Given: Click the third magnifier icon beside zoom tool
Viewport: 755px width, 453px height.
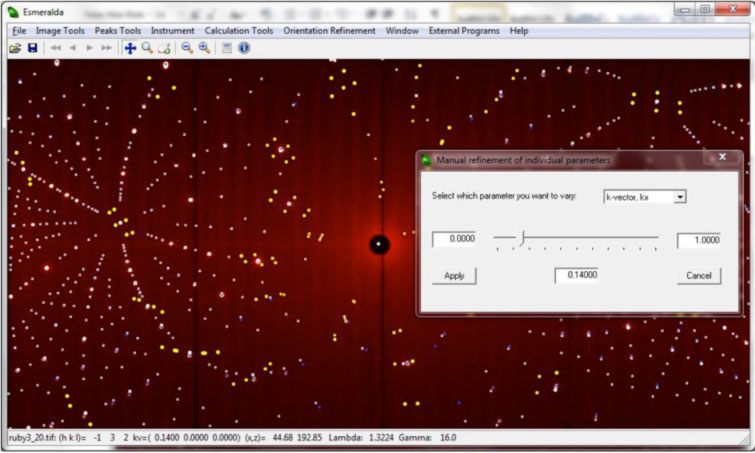Looking at the screenshot, I should 164,48.
